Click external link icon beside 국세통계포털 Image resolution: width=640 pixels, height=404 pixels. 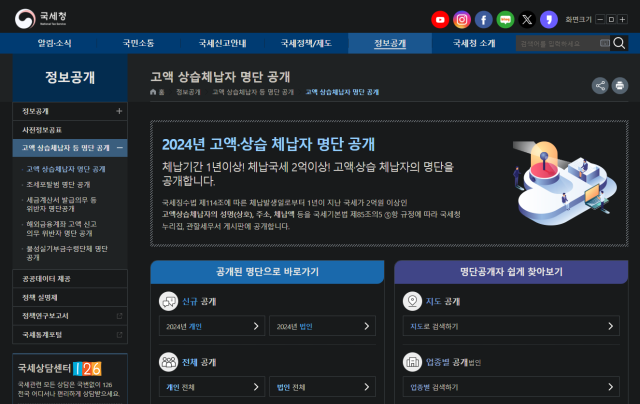[x=119, y=335]
